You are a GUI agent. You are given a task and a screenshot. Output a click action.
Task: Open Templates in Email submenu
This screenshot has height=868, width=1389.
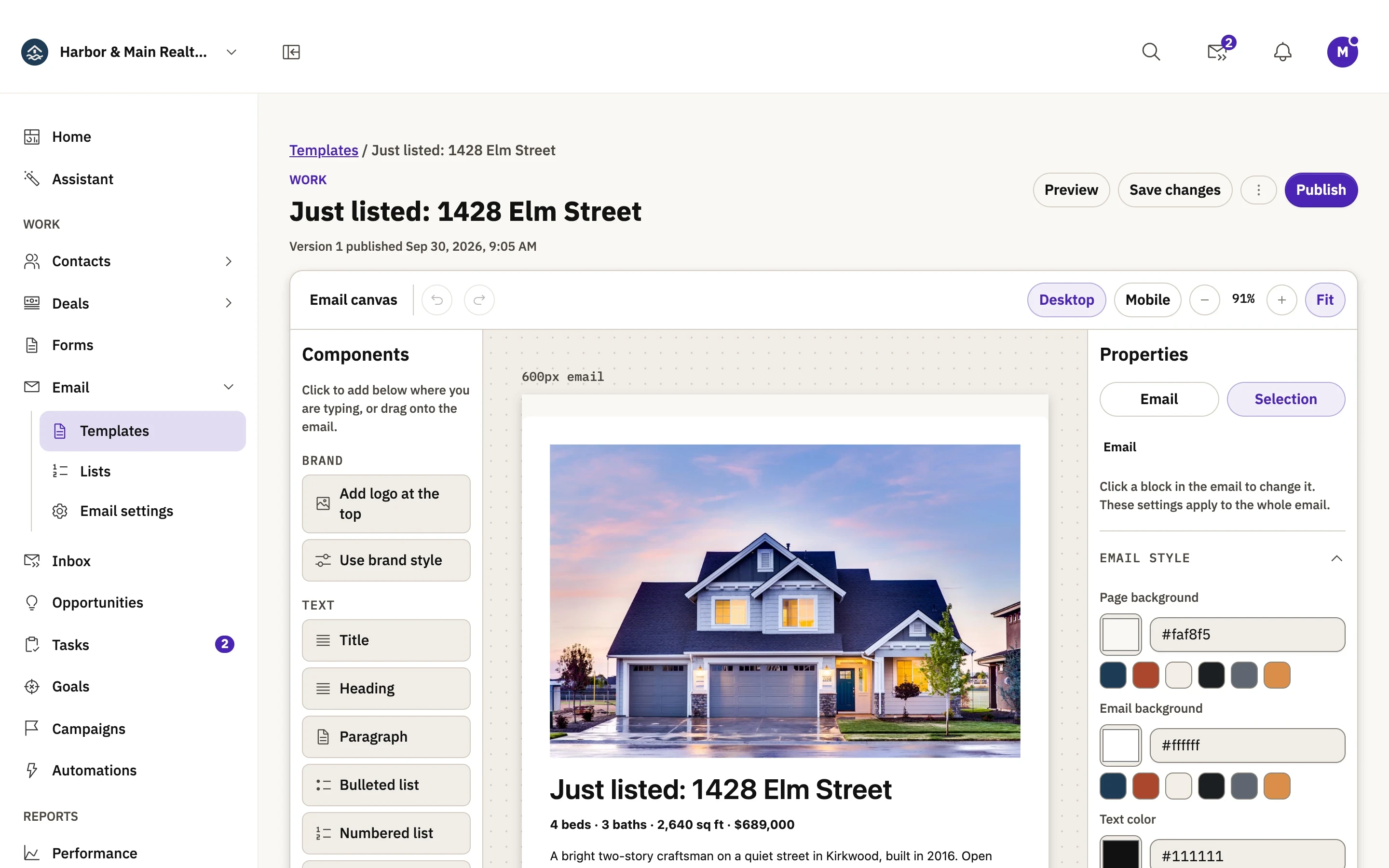tap(142, 431)
